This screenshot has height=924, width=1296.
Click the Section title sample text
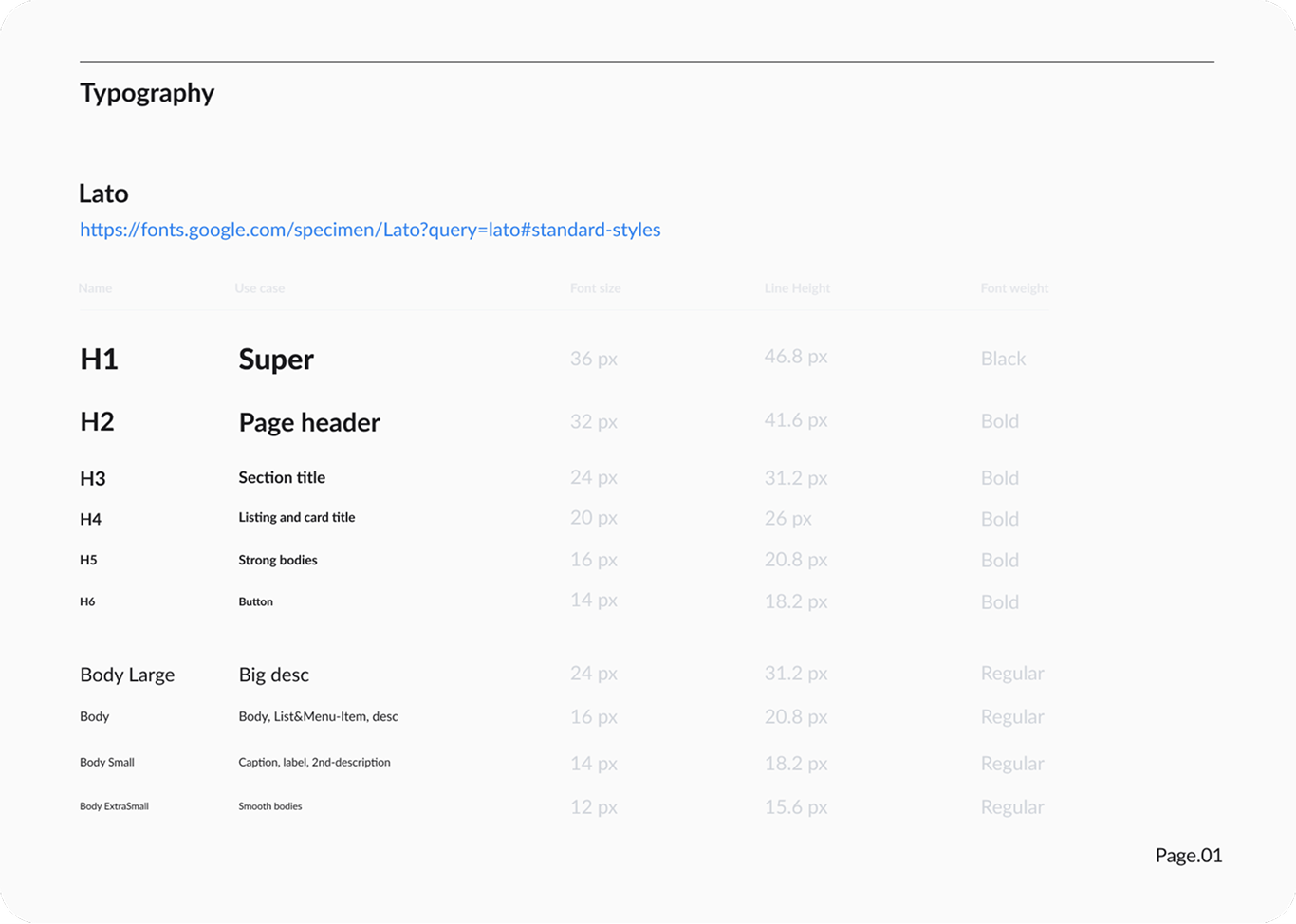point(282,477)
